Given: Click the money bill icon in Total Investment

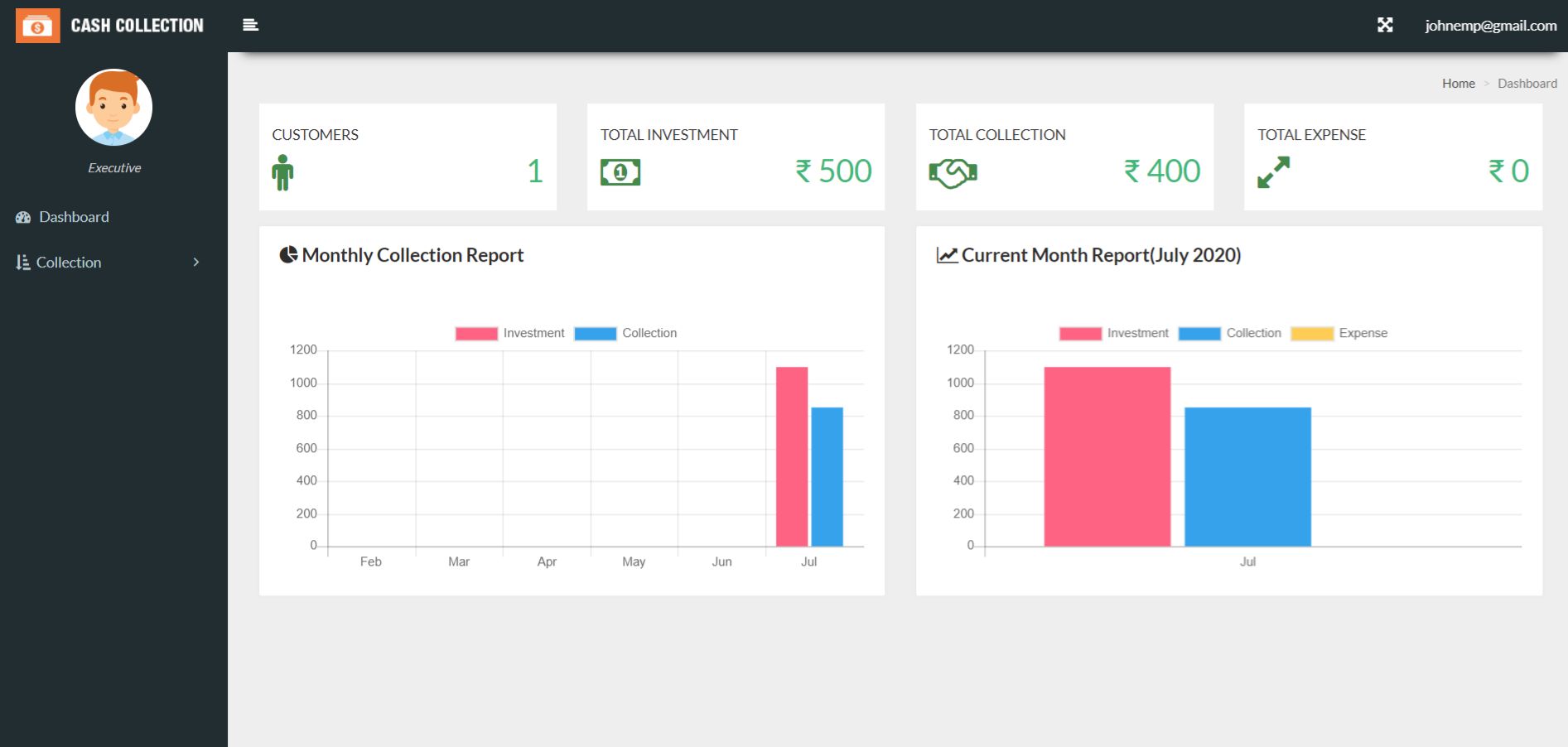Looking at the screenshot, I should point(620,172).
